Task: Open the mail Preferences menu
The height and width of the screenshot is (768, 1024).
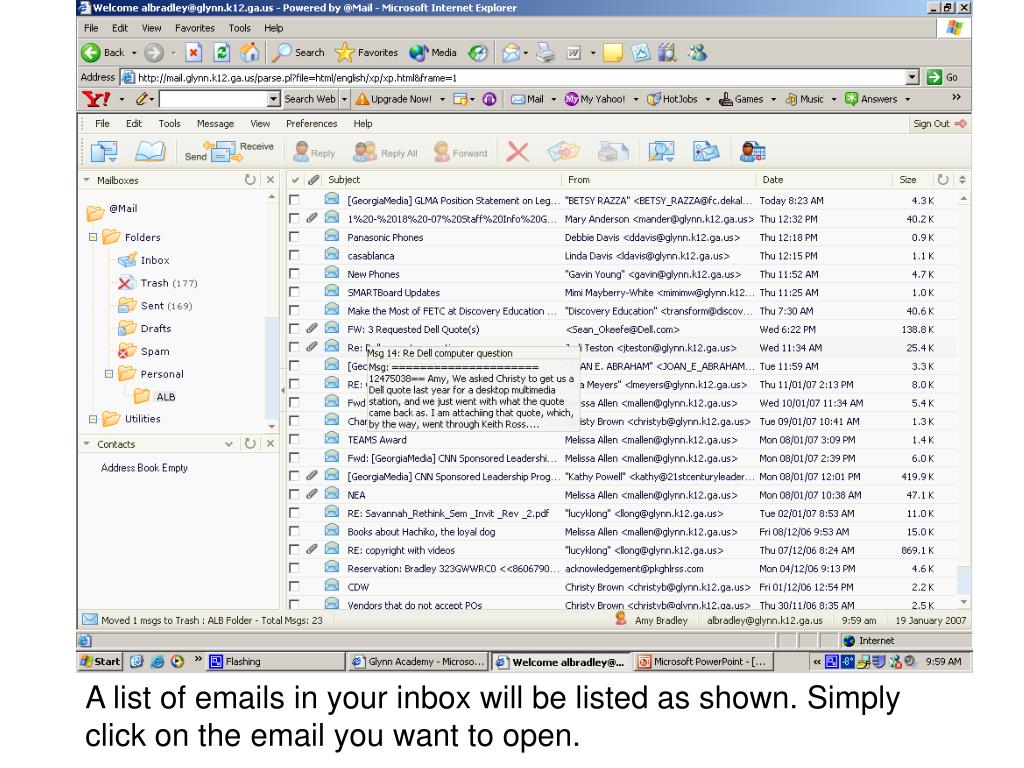Action: tap(312, 123)
